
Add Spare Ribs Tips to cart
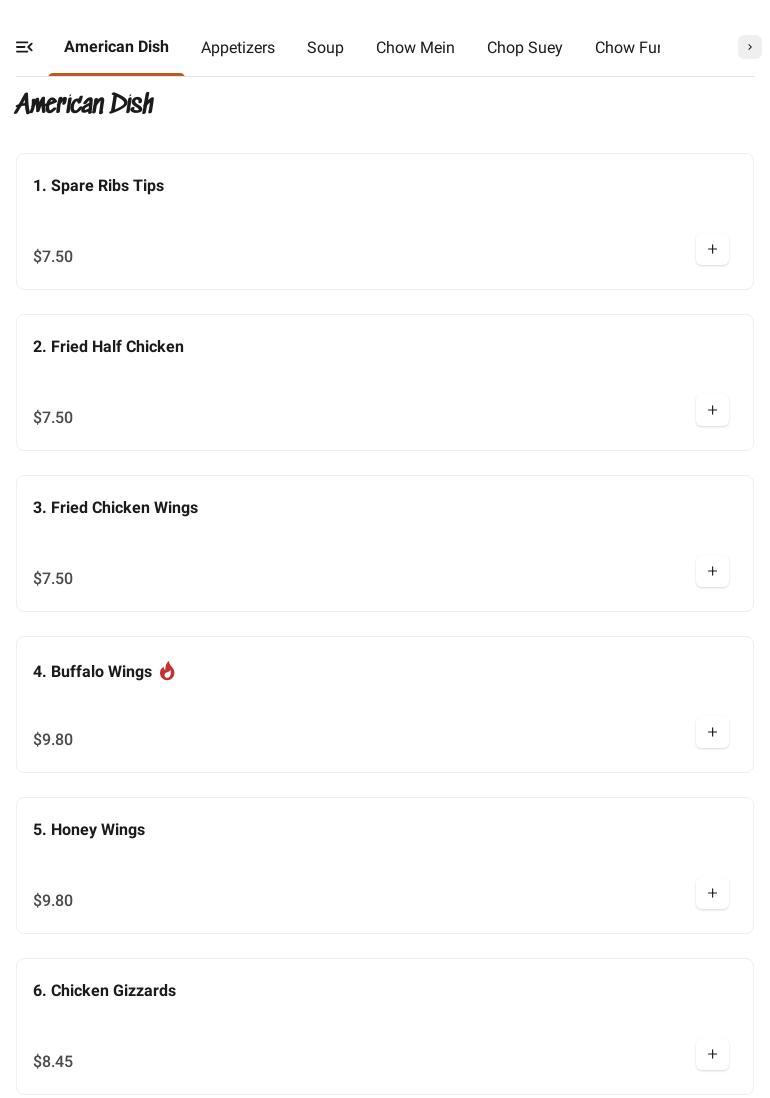click(x=712, y=250)
